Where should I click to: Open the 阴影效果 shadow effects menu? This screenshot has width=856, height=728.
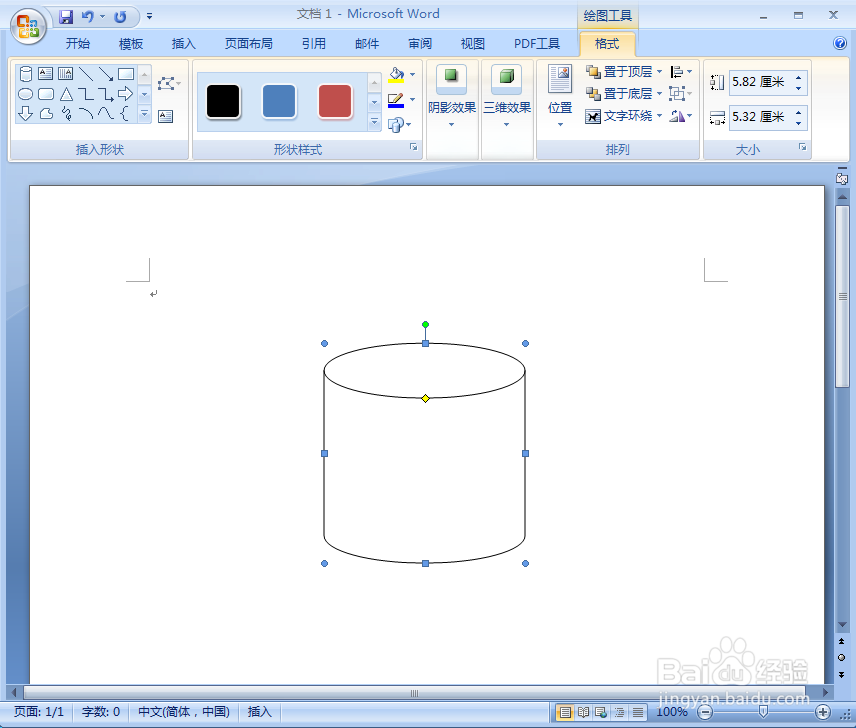(x=451, y=97)
